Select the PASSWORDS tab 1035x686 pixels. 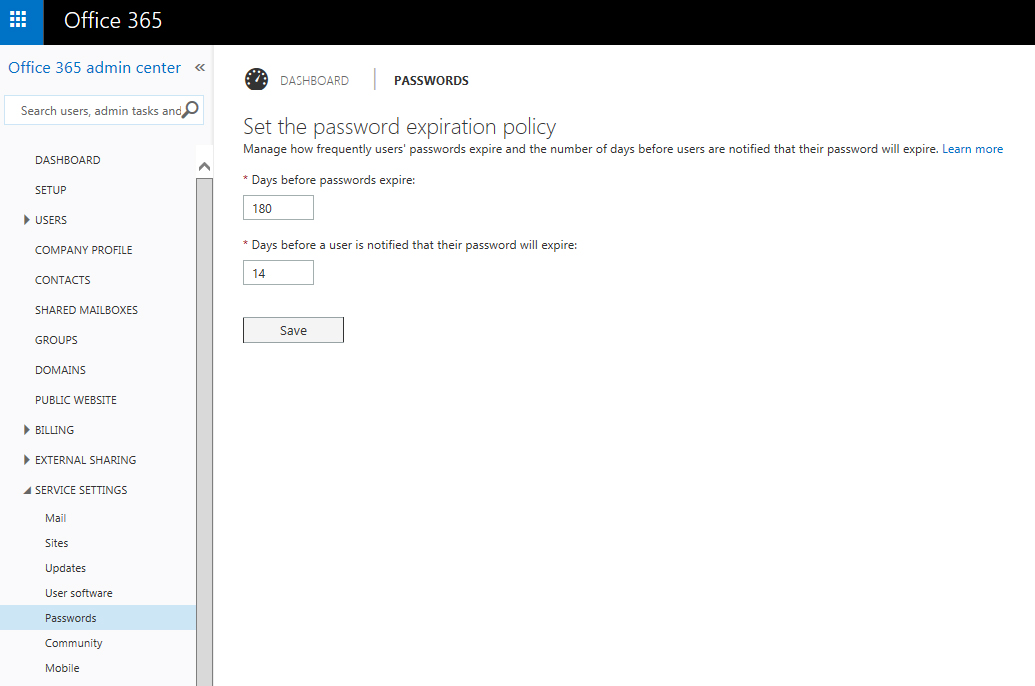coord(431,80)
